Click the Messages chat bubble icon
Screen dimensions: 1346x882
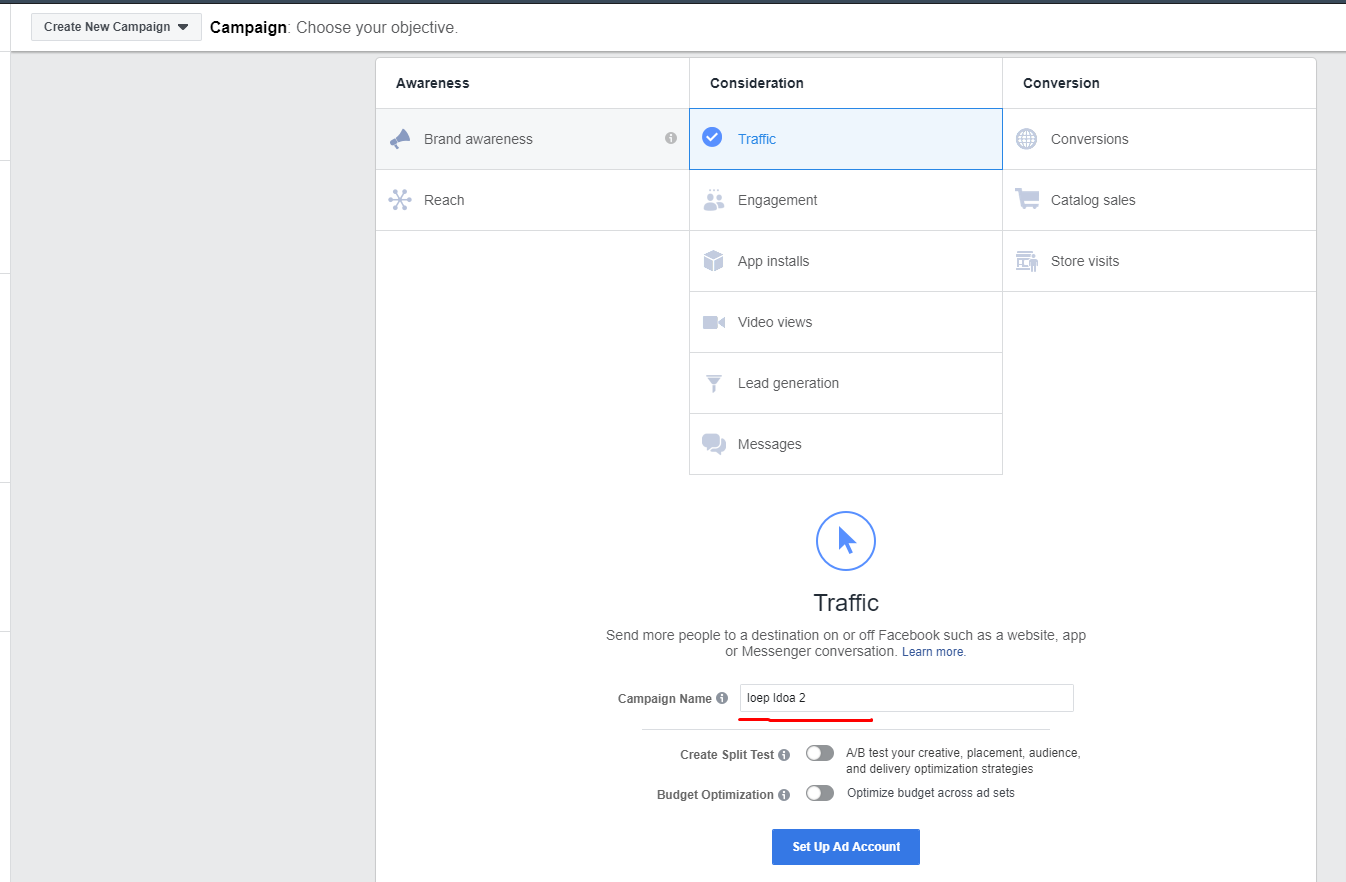[713, 444]
